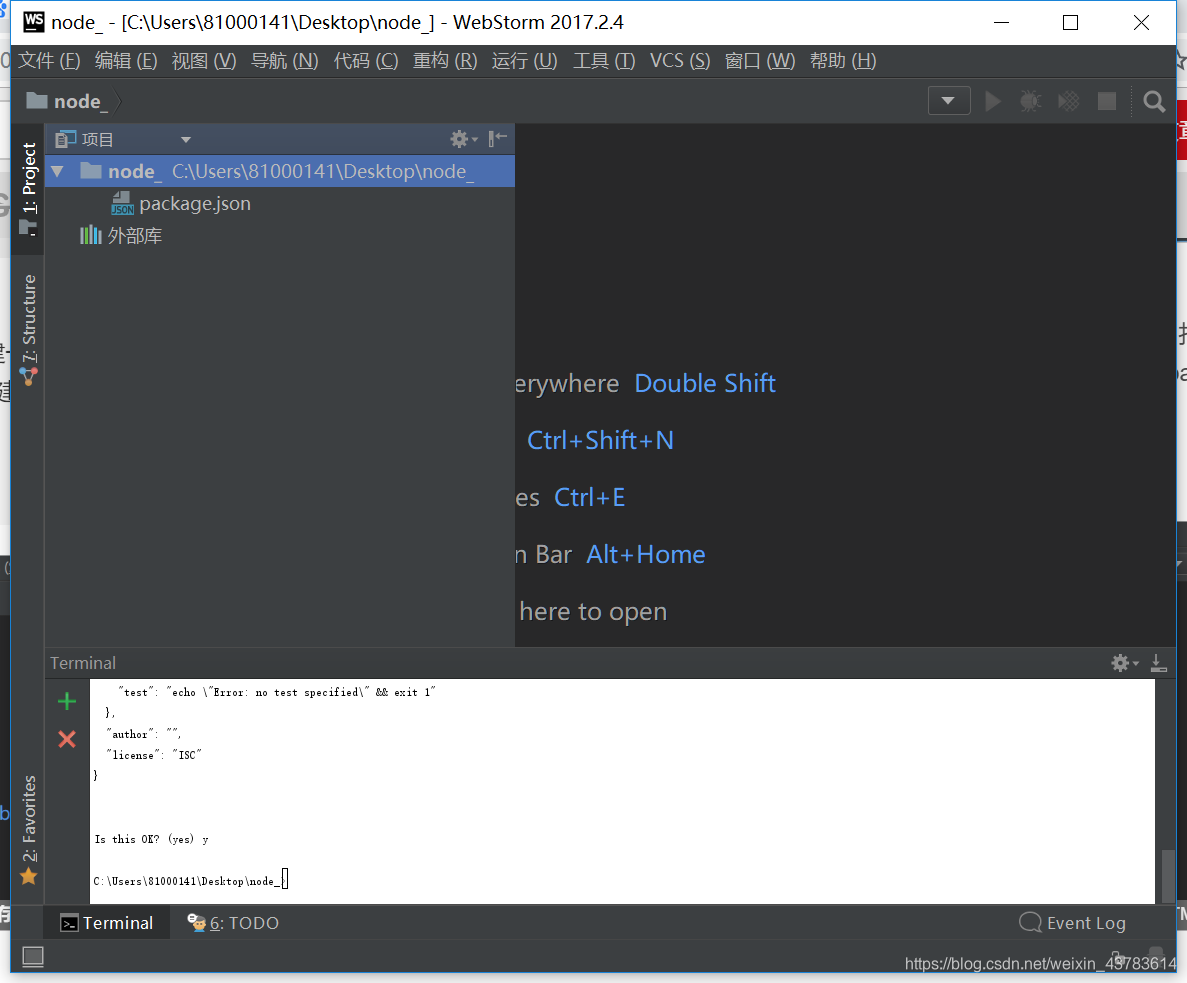Viewport: 1187px width, 983px height.
Task: Open Terminal panel gear settings
Action: point(1124,664)
